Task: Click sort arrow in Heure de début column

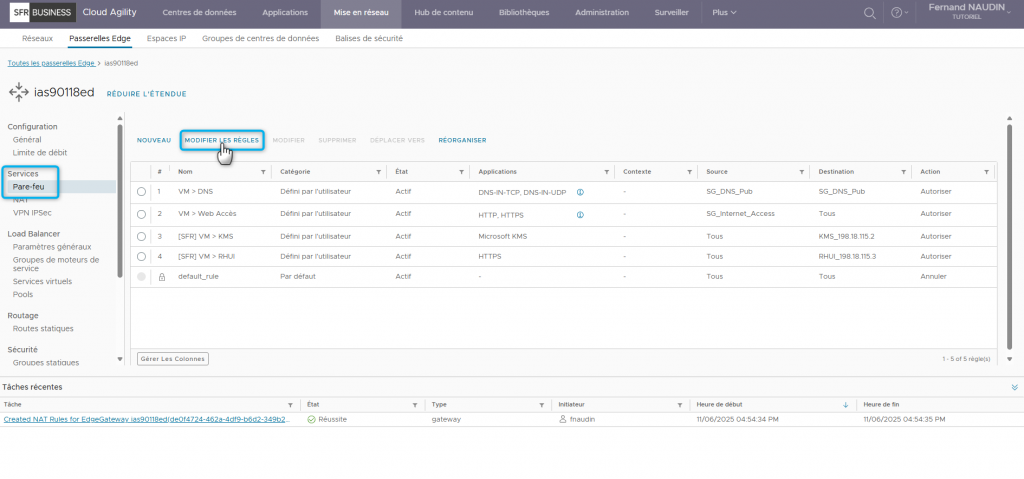Action: [x=845, y=405]
